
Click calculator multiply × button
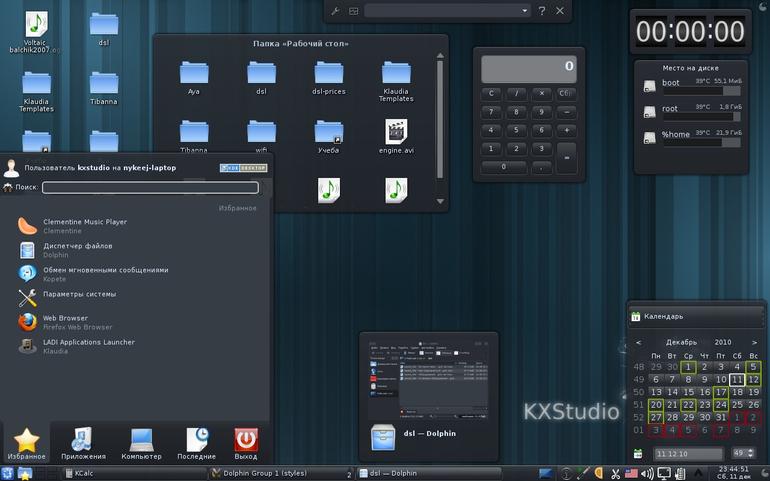pos(542,93)
